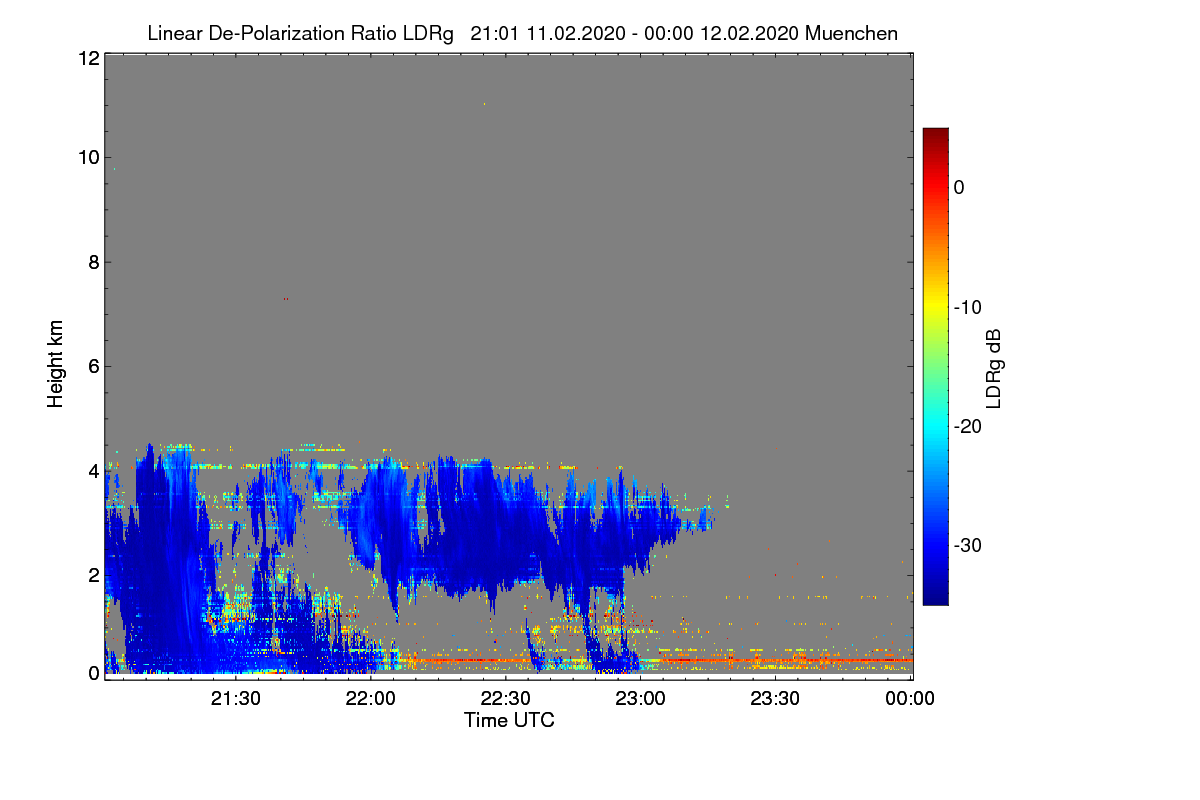This screenshot has width=1200, height=800.
Task: Click the '21:30' time tick label
Action: 236,698
